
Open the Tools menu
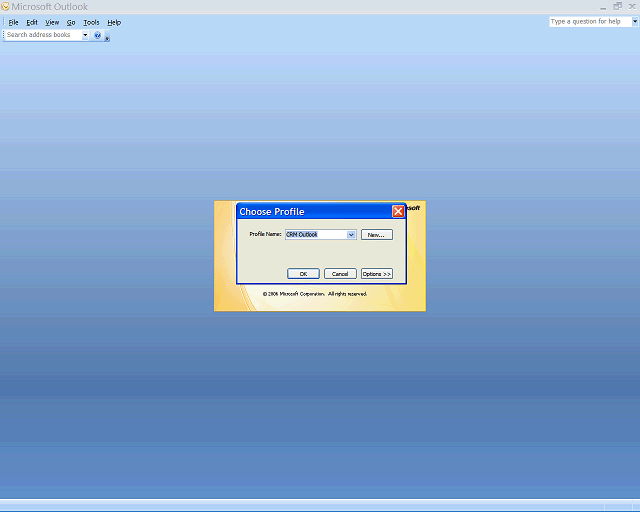click(91, 22)
